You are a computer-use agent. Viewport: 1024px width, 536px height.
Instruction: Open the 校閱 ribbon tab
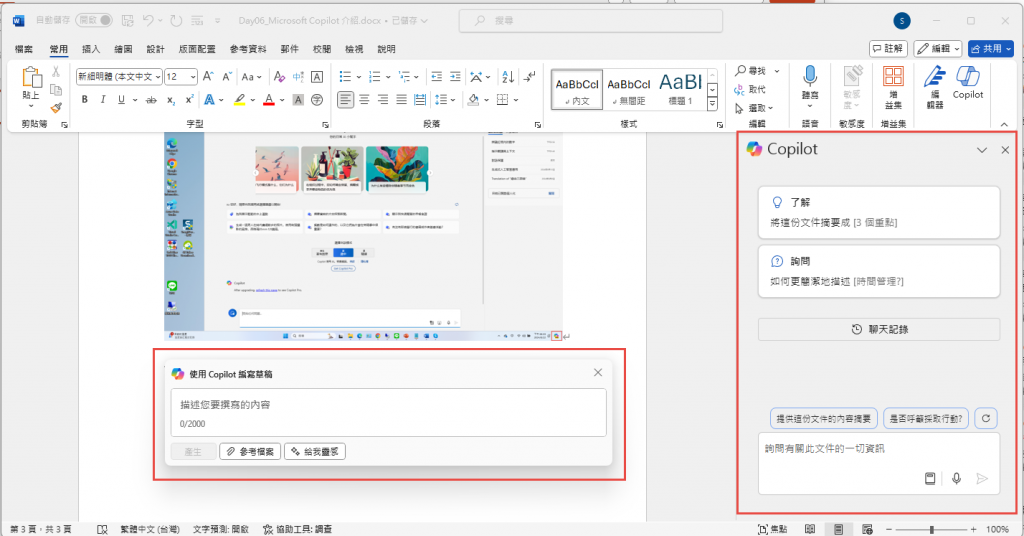click(322, 49)
